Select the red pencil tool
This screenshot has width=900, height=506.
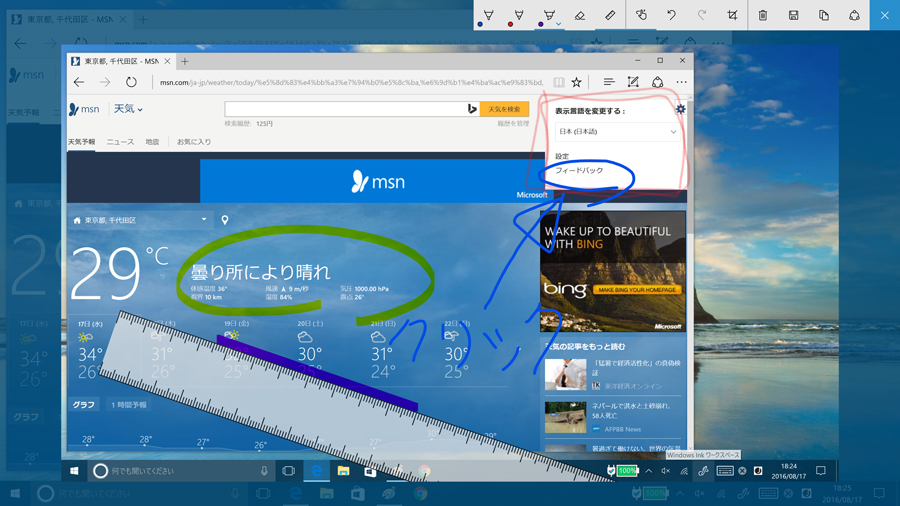(x=518, y=15)
